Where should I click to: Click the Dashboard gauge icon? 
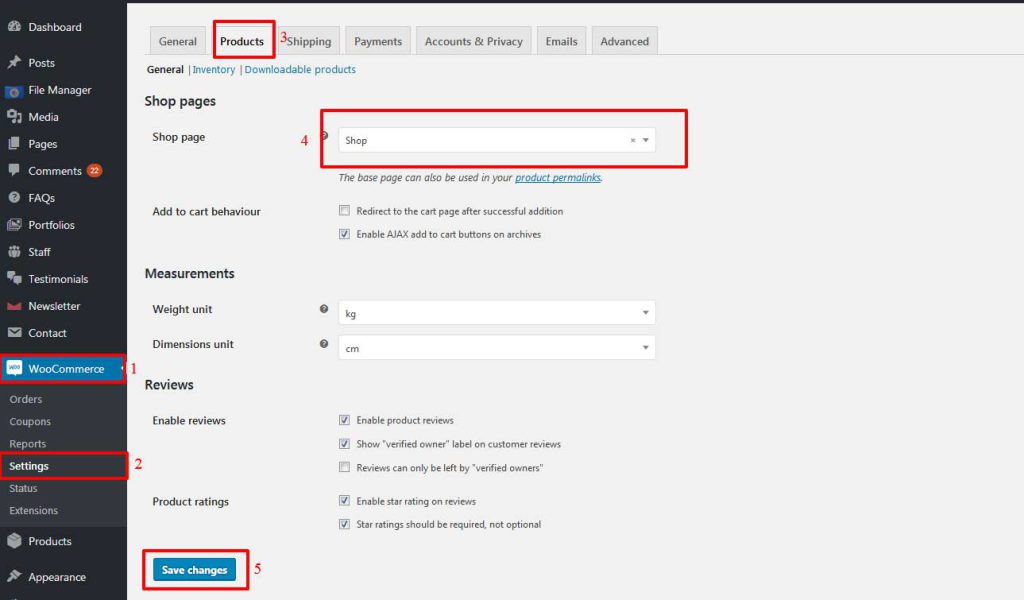click(14, 27)
